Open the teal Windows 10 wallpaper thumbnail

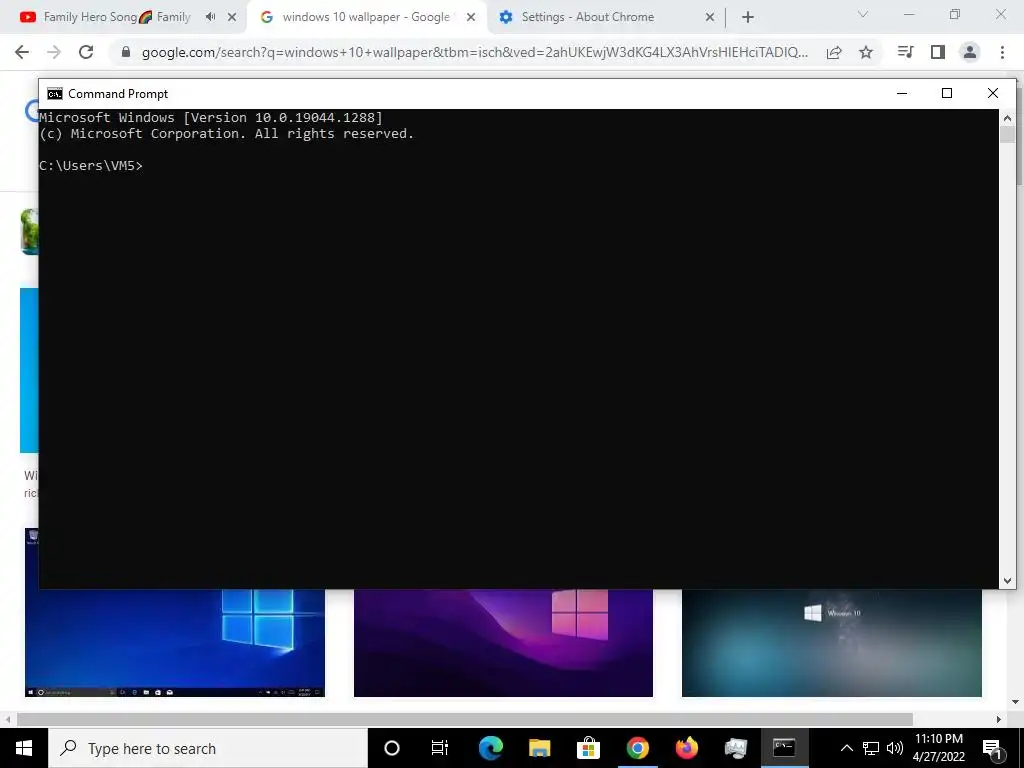pos(831,643)
